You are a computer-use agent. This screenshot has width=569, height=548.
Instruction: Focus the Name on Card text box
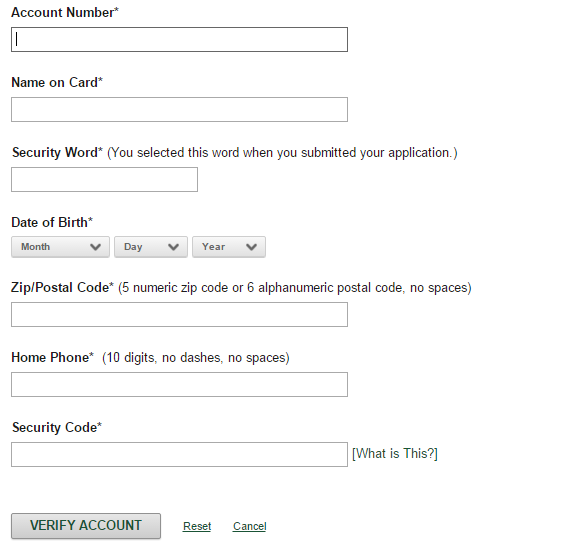click(x=179, y=109)
